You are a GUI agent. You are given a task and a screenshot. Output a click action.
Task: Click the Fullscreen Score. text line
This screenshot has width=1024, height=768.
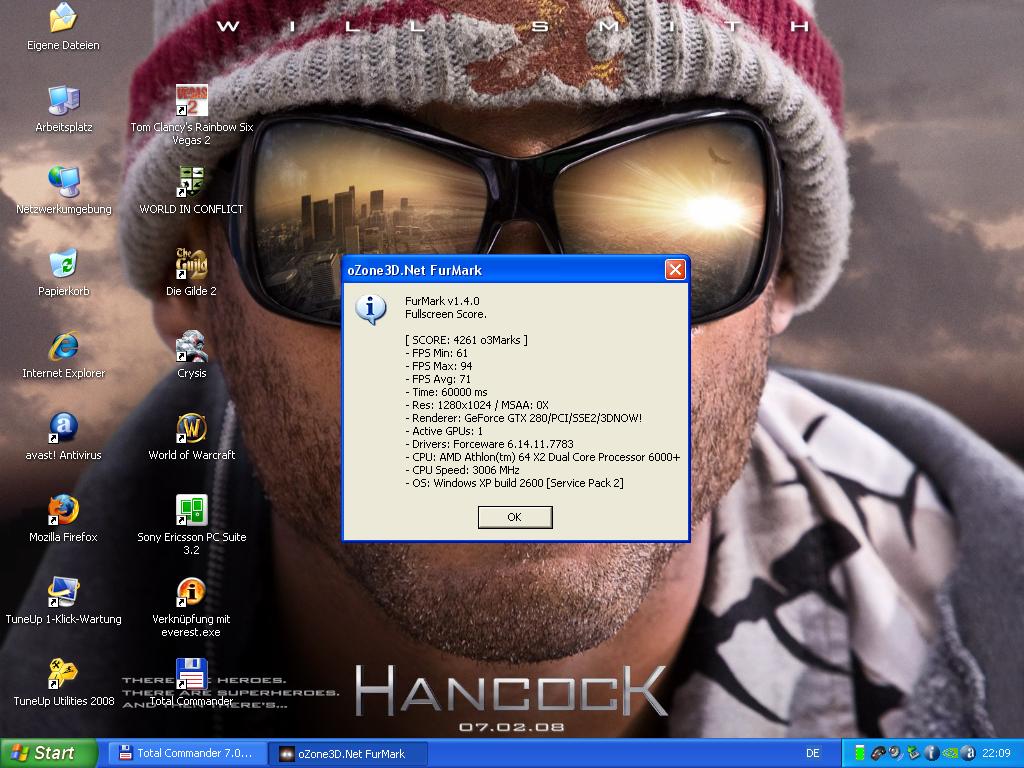pyautogui.click(x=446, y=314)
